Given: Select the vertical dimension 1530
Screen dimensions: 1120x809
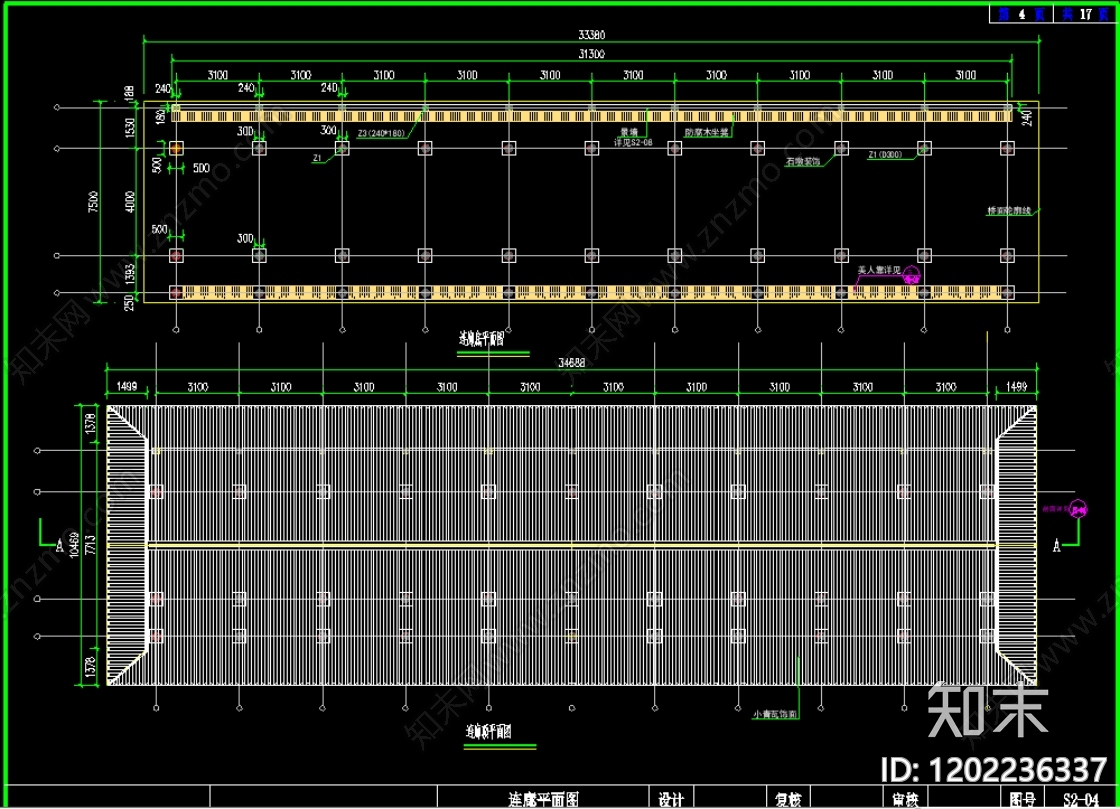Looking at the screenshot, I should [130, 128].
